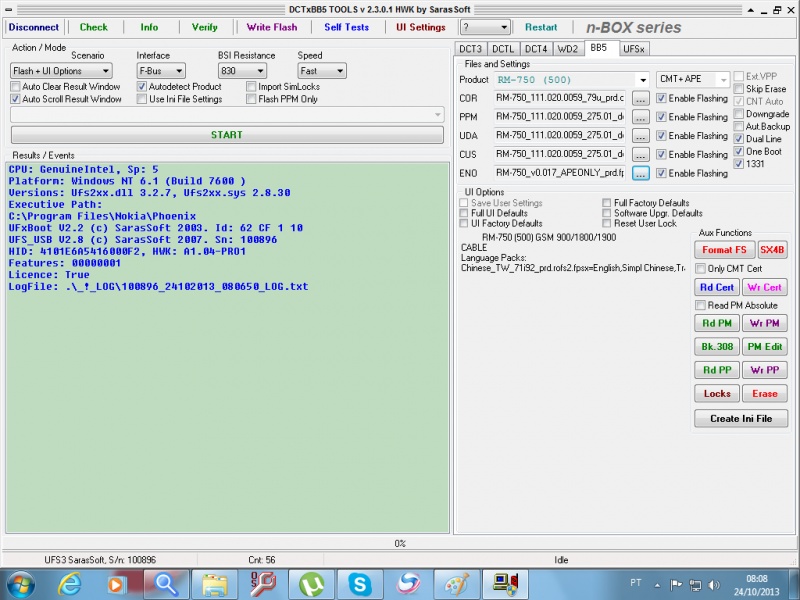
Task: Open Windows Media Player taskbar icon
Action: click(x=115, y=584)
